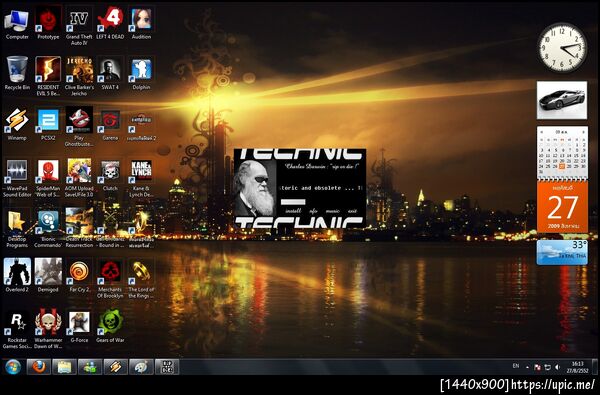Launch the Overlord 2 shortcut
This screenshot has width=600, height=395.
[17, 275]
